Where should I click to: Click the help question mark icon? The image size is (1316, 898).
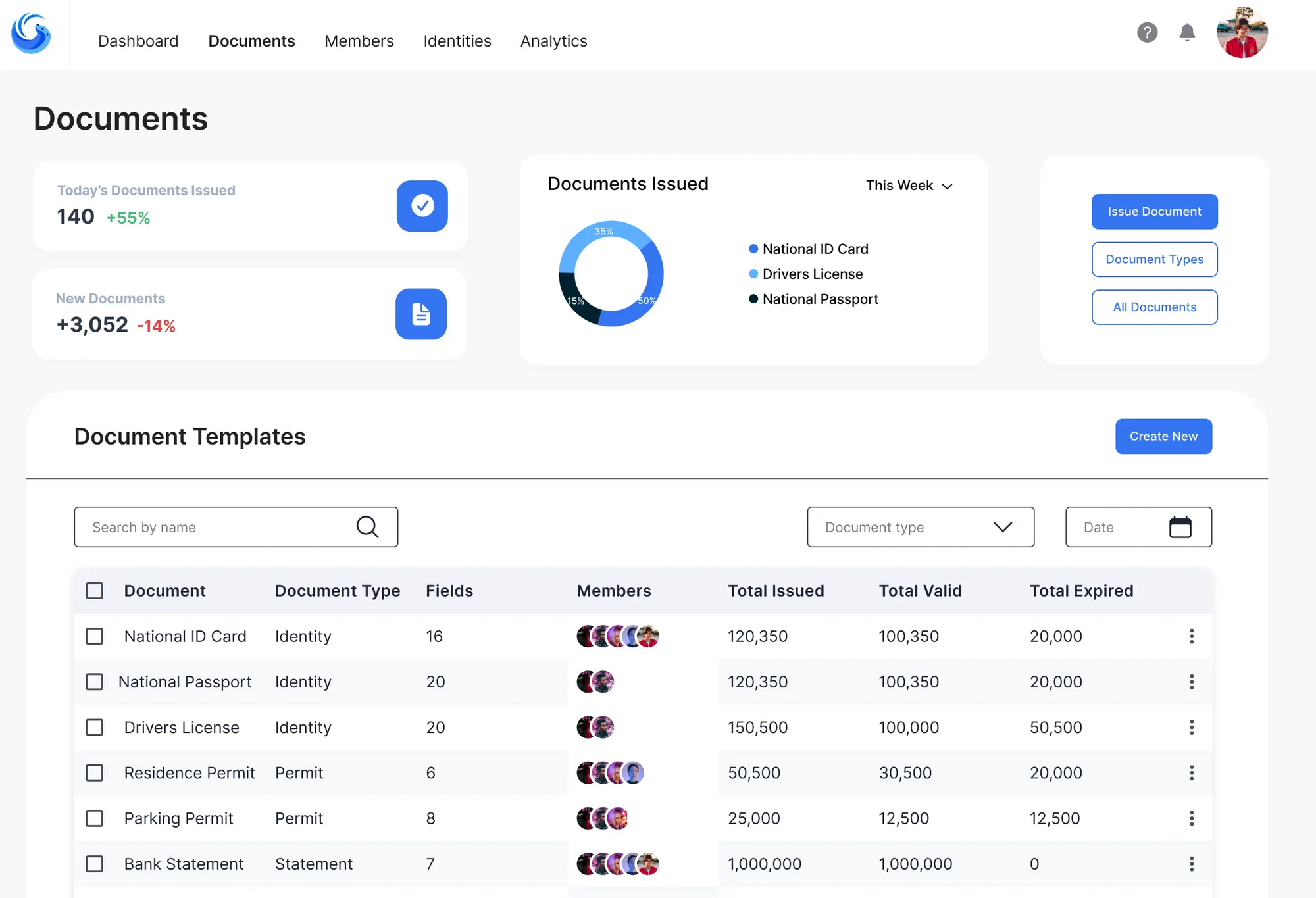pyautogui.click(x=1147, y=32)
